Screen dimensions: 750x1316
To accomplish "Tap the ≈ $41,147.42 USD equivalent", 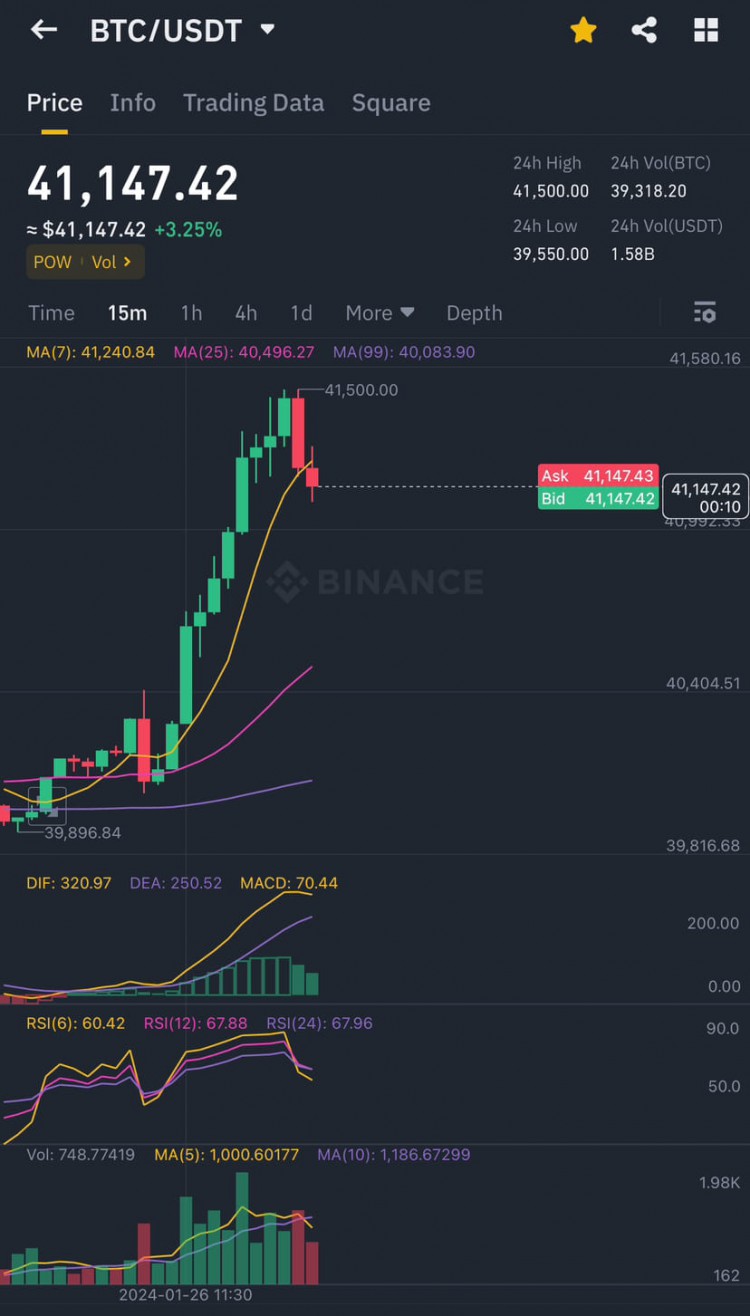I will (86, 230).
